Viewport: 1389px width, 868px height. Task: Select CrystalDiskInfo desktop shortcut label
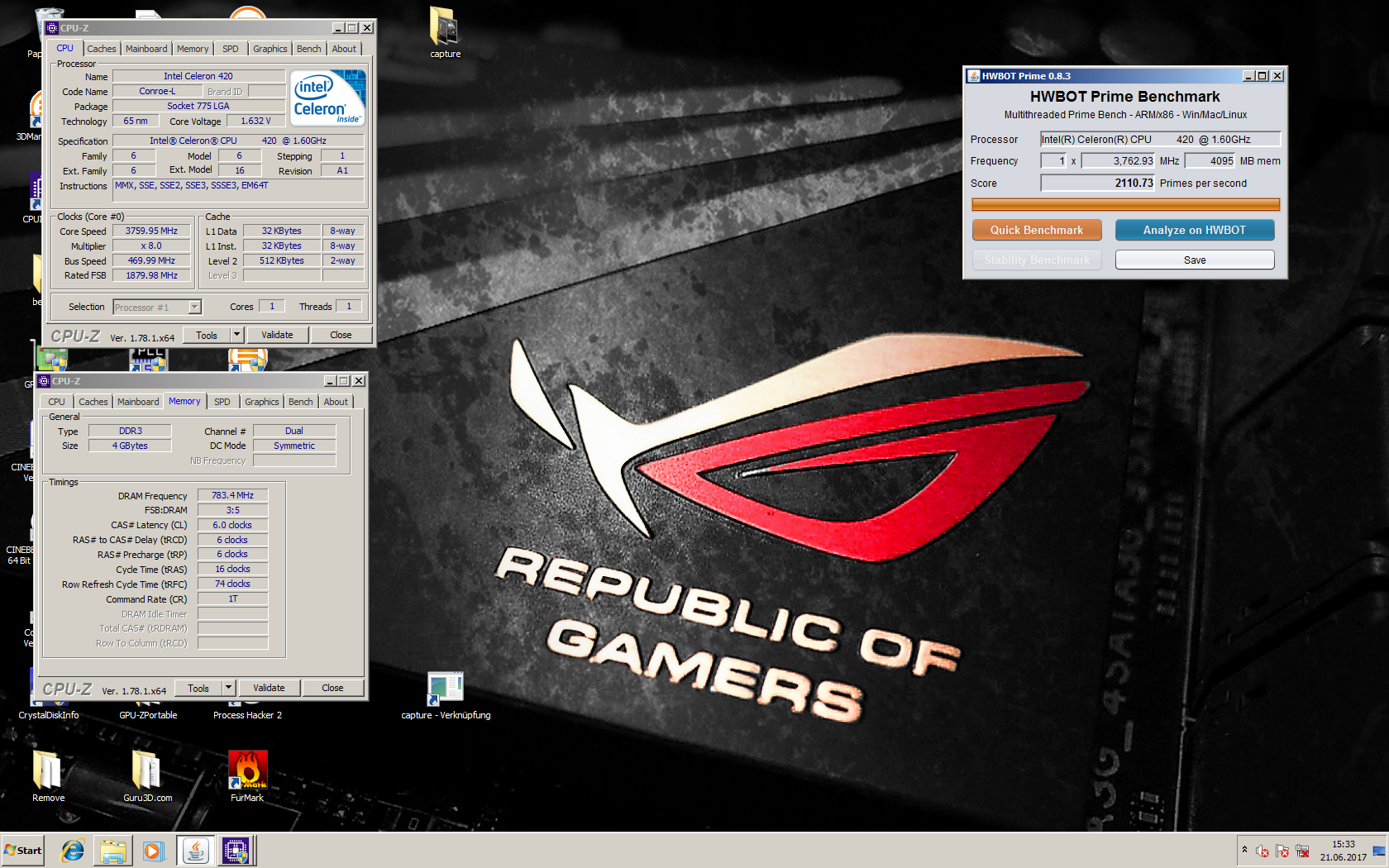tap(49, 715)
